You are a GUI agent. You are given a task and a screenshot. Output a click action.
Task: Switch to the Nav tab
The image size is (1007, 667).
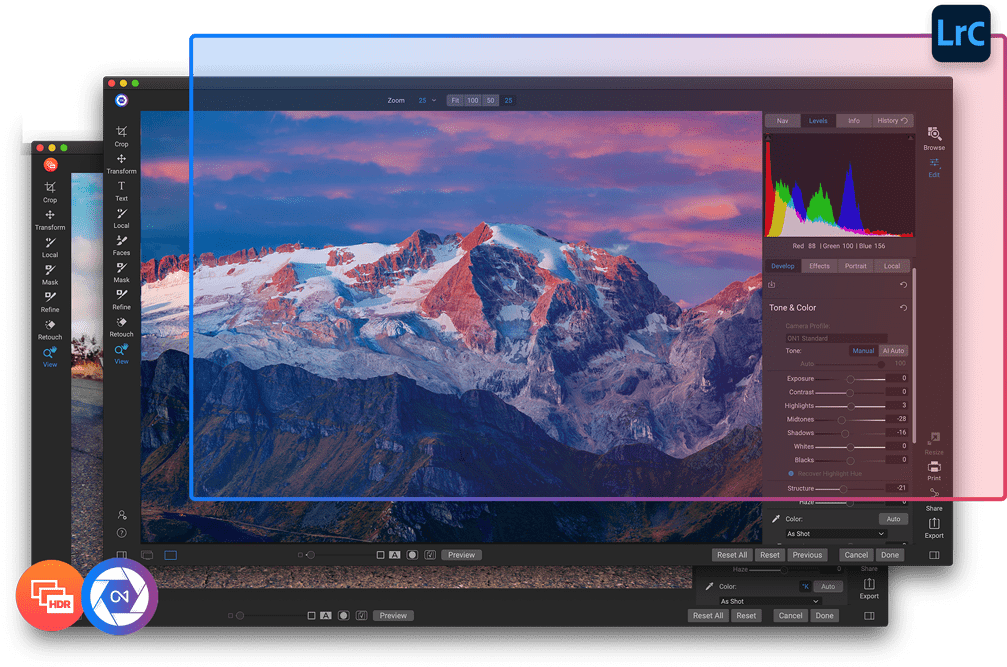tap(782, 121)
